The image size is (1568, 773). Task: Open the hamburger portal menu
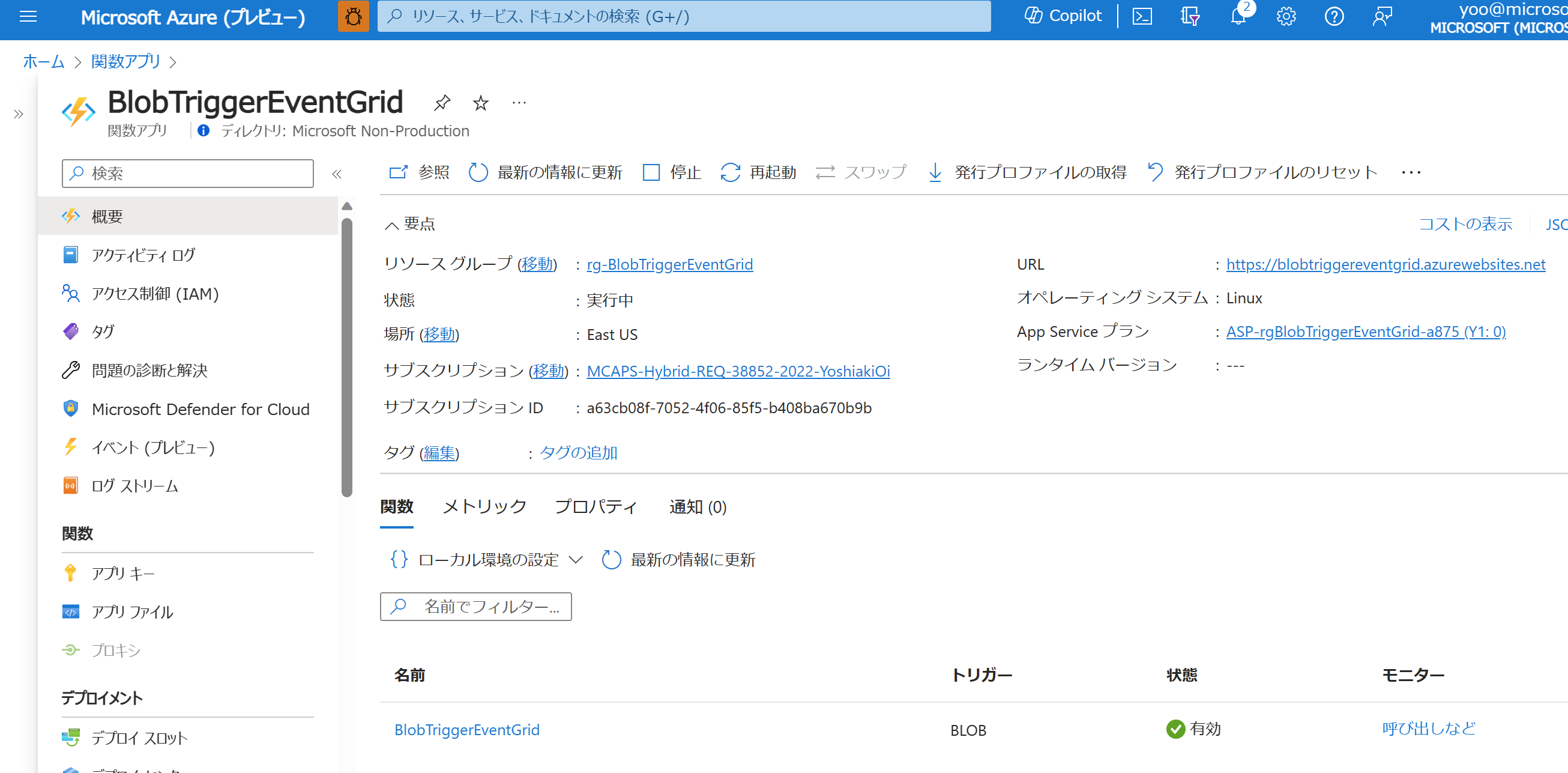(x=28, y=16)
